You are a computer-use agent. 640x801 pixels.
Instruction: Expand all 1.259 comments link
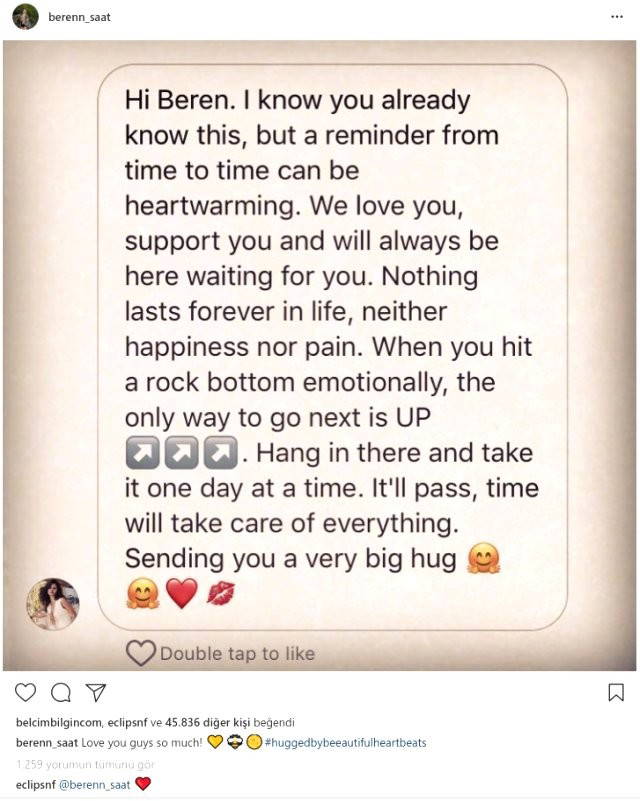tap(85, 765)
